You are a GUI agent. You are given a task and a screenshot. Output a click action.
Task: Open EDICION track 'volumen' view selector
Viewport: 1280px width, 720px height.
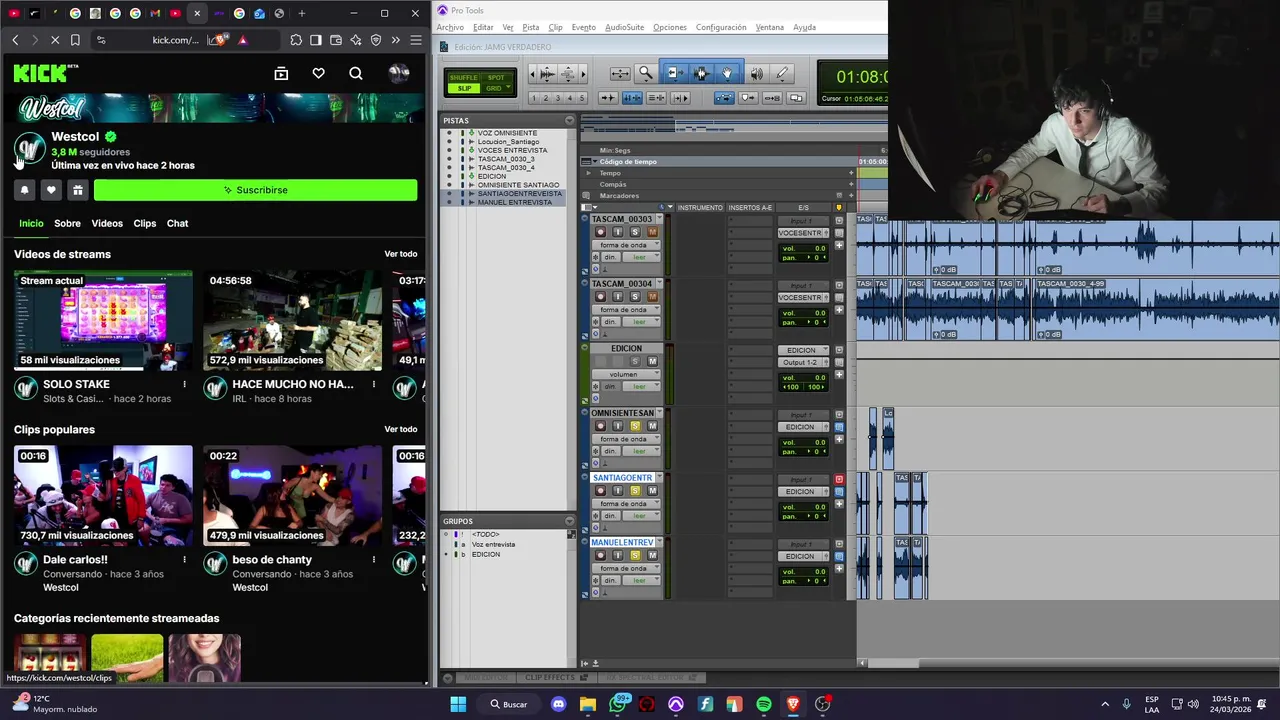click(x=625, y=374)
